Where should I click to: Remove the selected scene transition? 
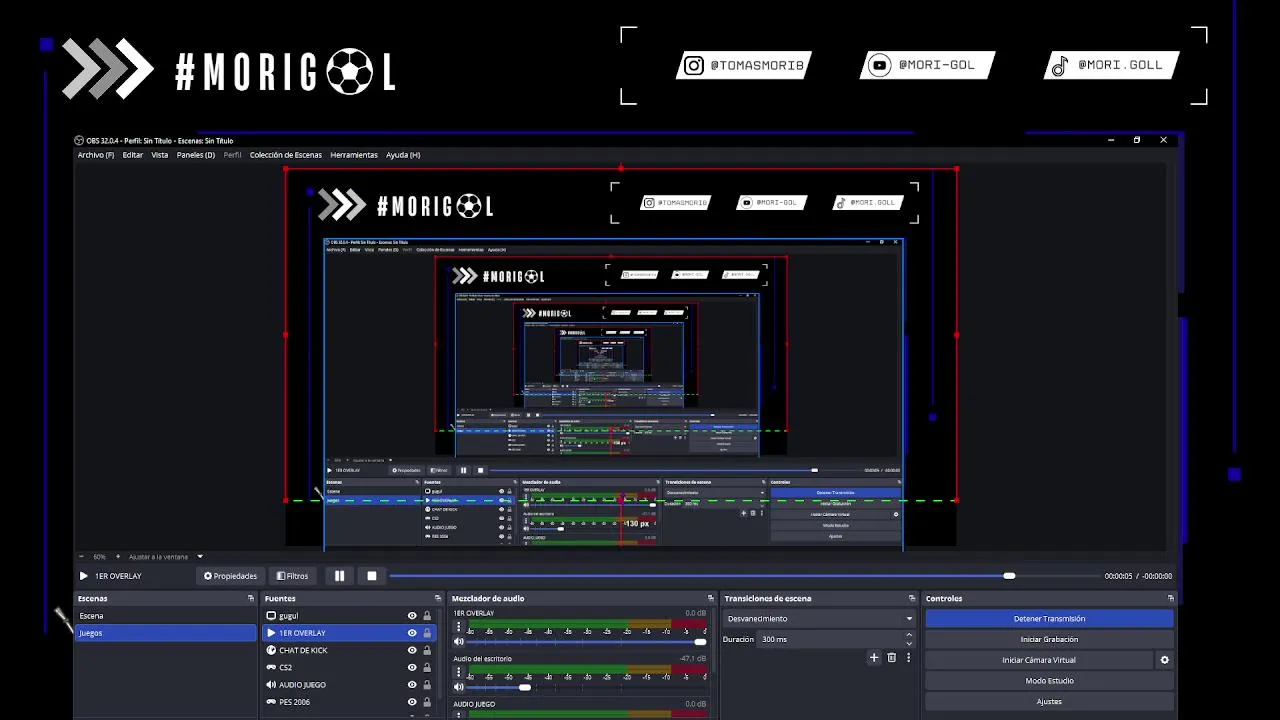[x=892, y=657]
